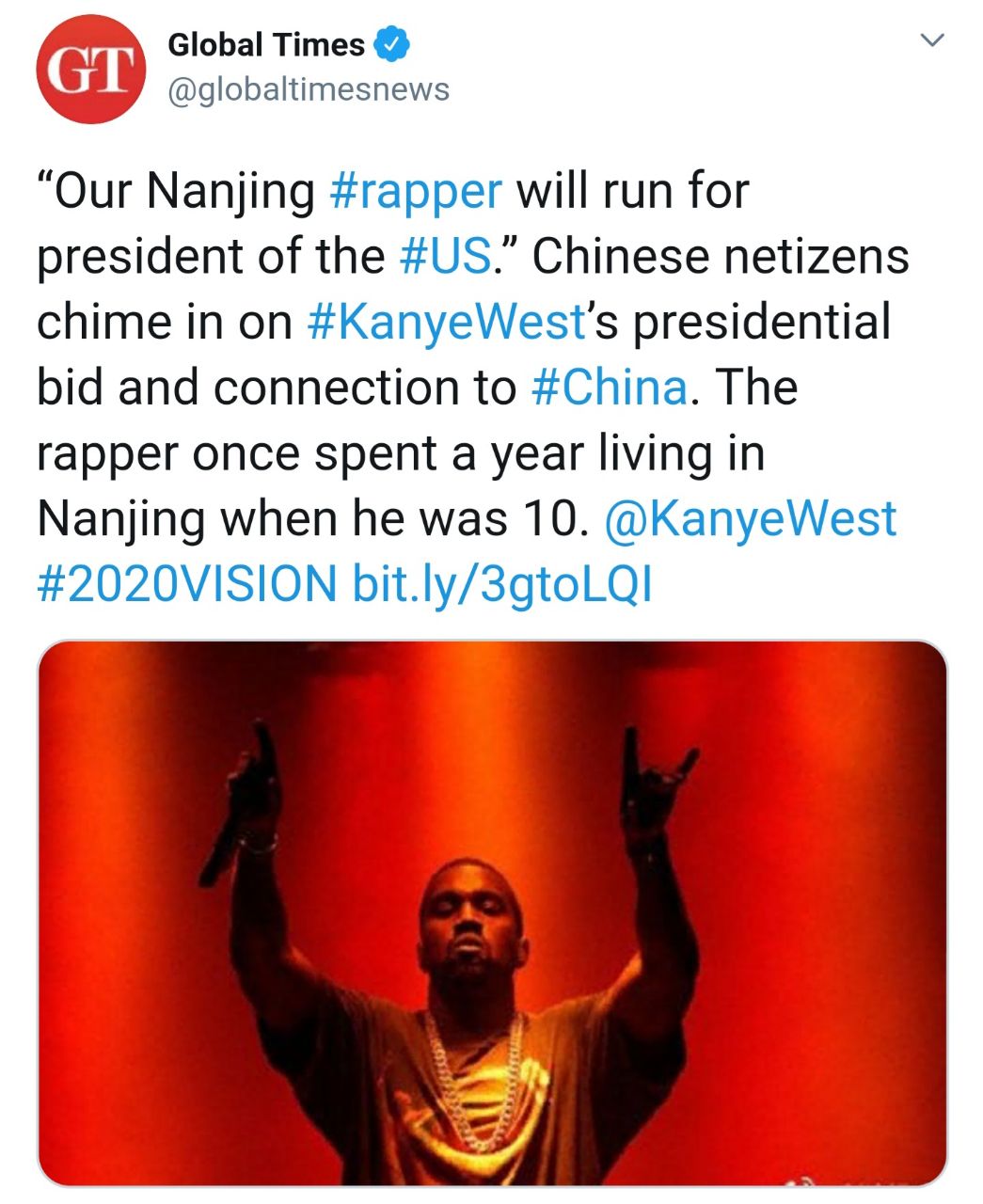Visit the @globaltimesnews handle
This screenshot has width=983, height=1204.
pyautogui.click(x=309, y=89)
